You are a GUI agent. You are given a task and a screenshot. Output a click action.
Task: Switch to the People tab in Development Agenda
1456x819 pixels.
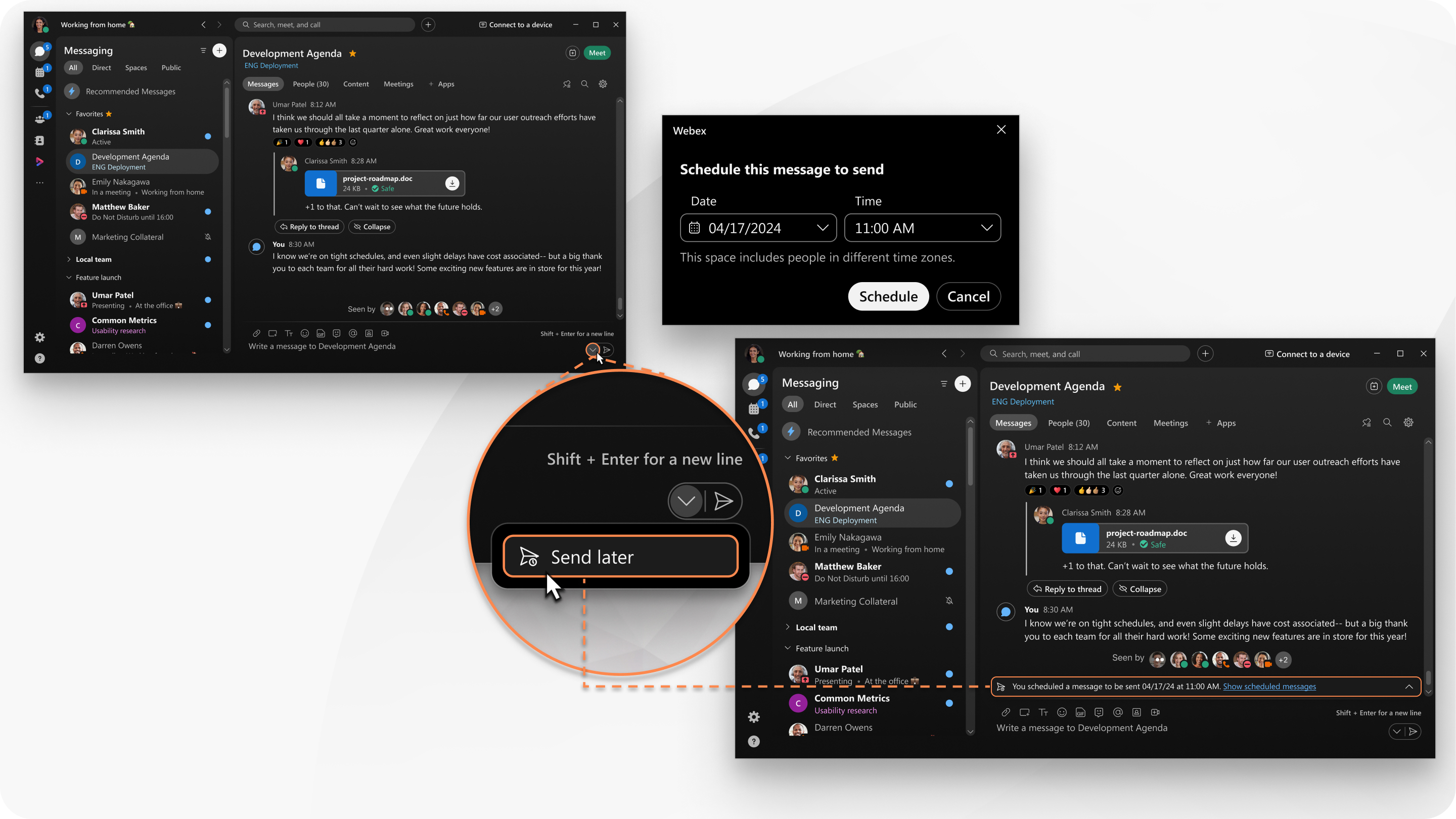point(311,84)
